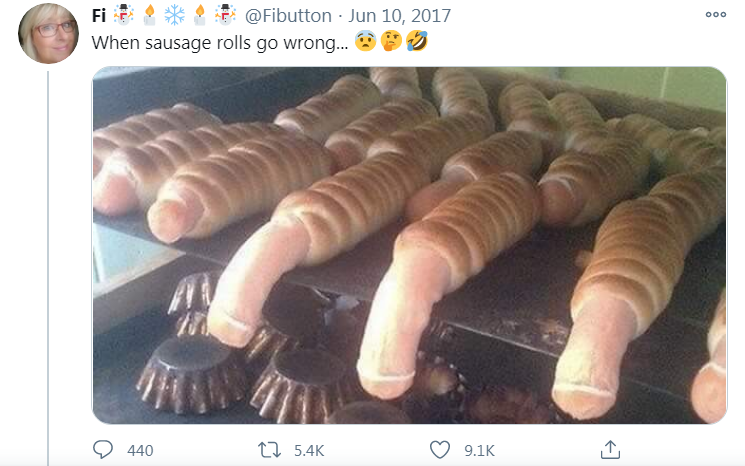
Task: Open the Jun 10, 2017 timestamp
Action: pos(399,16)
